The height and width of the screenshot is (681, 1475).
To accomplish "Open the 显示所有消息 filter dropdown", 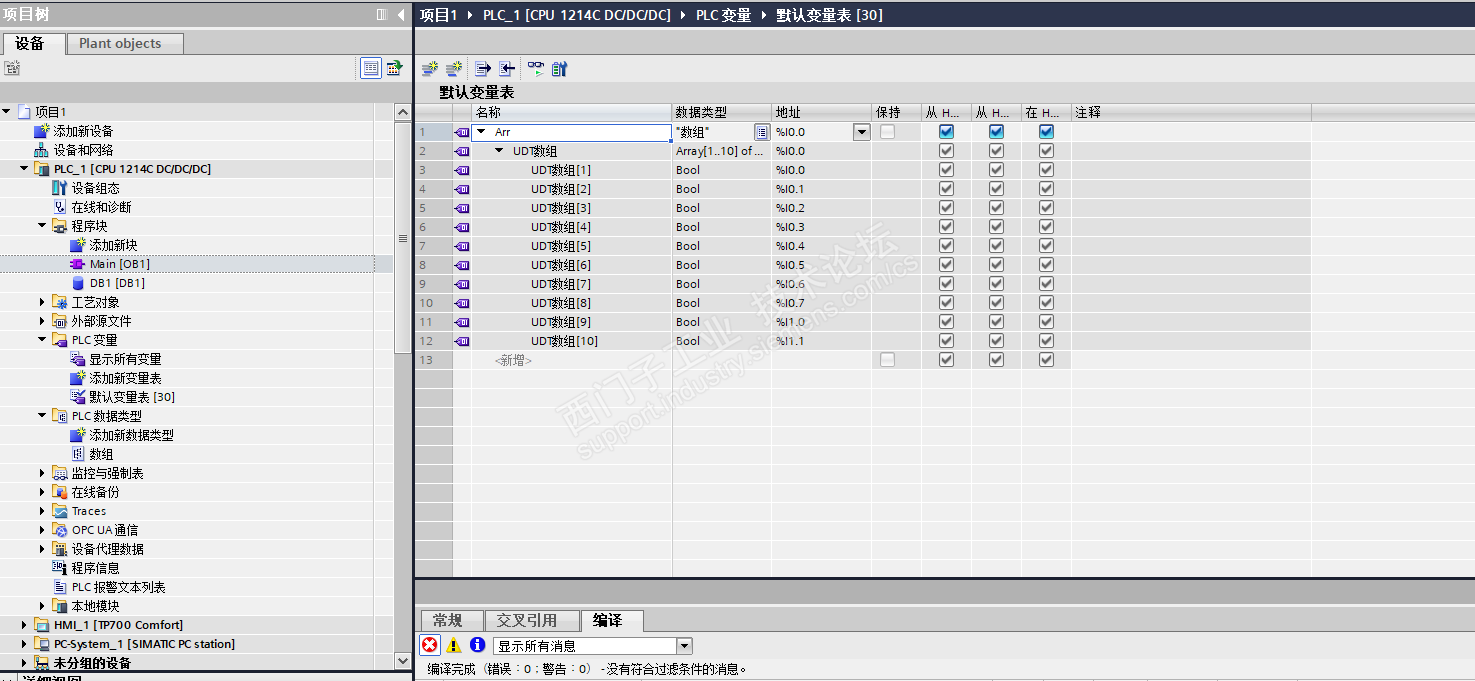I will pos(684,646).
